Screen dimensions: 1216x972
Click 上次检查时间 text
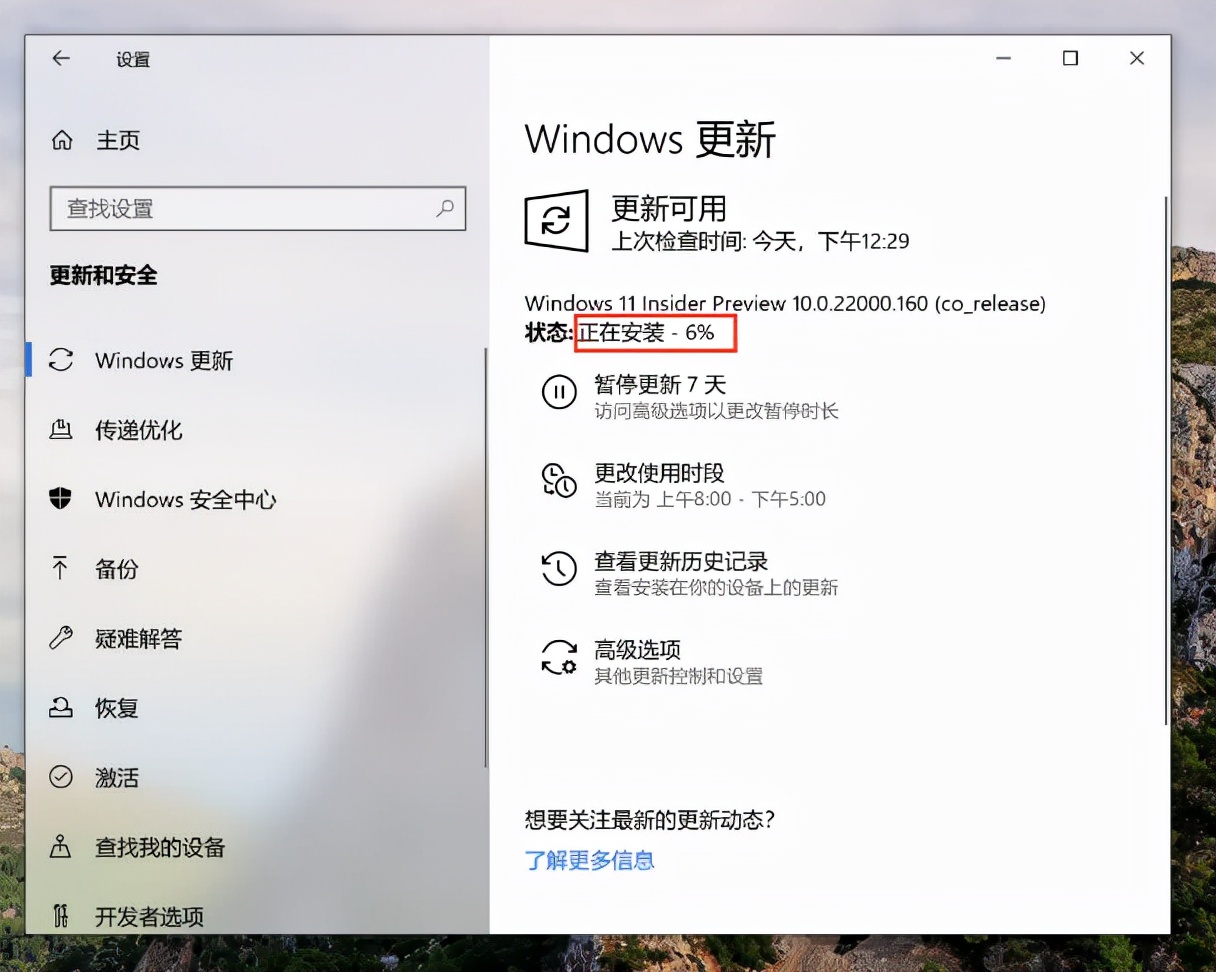point(760,241)
